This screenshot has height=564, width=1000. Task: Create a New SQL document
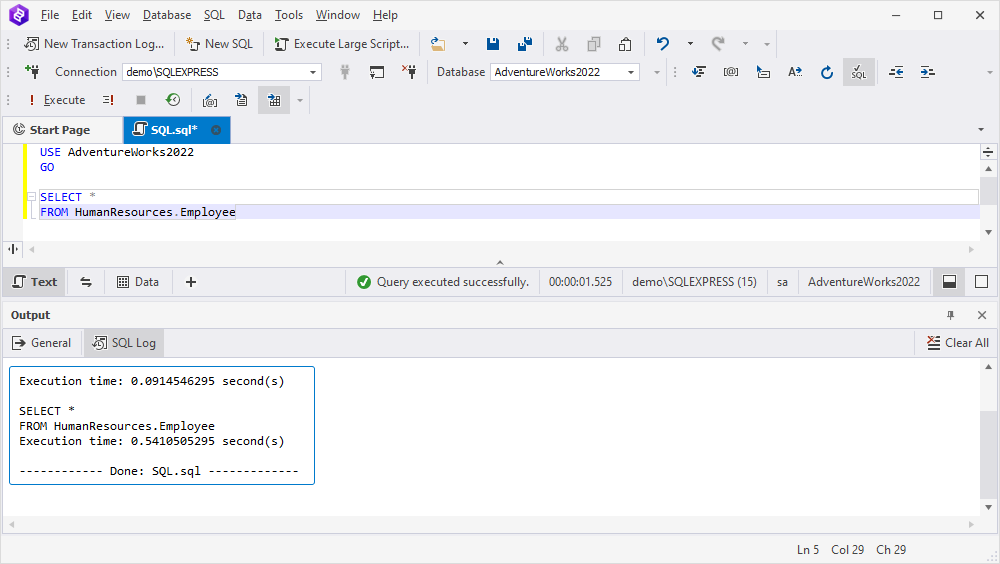click(219, 44)
